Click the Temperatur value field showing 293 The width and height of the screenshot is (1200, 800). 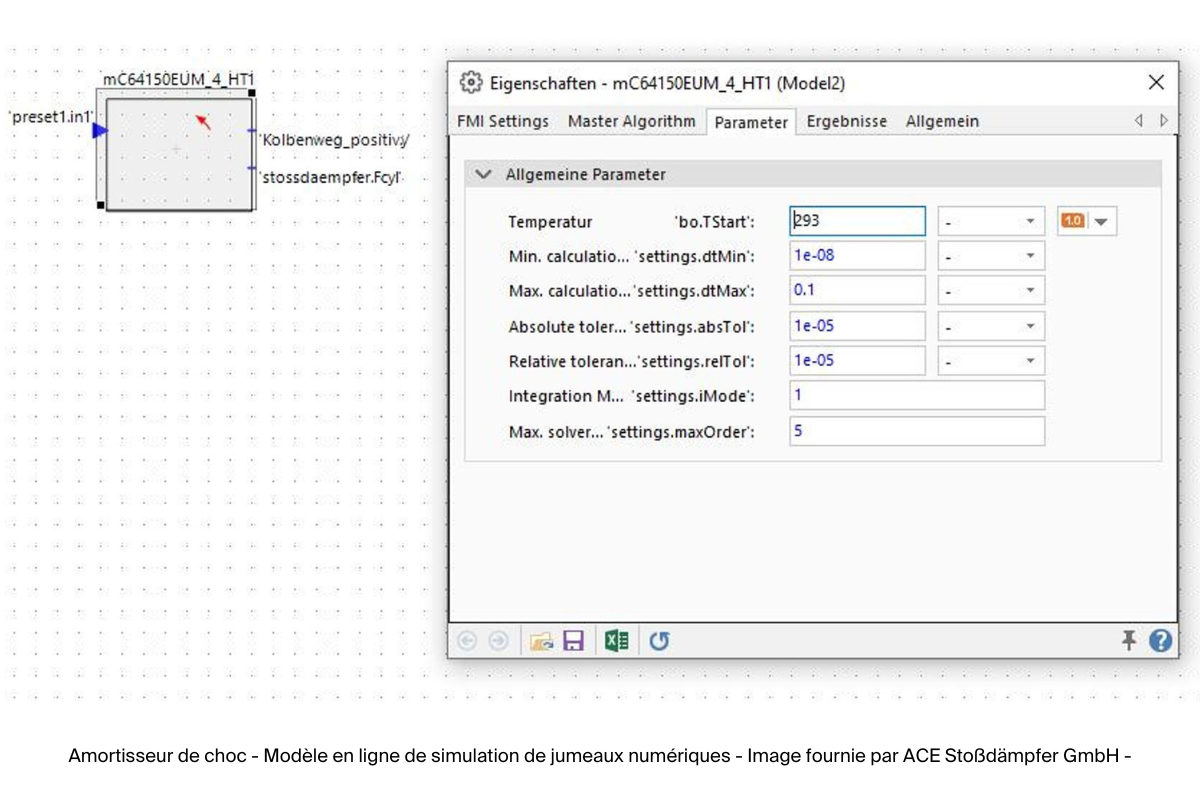[x=856, y=221]
